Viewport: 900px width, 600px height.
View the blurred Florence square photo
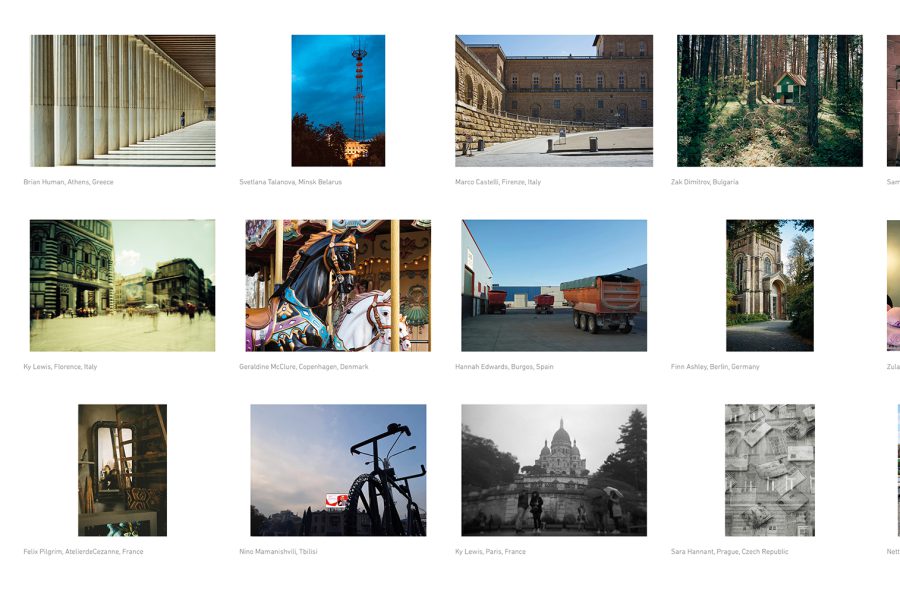123,285
